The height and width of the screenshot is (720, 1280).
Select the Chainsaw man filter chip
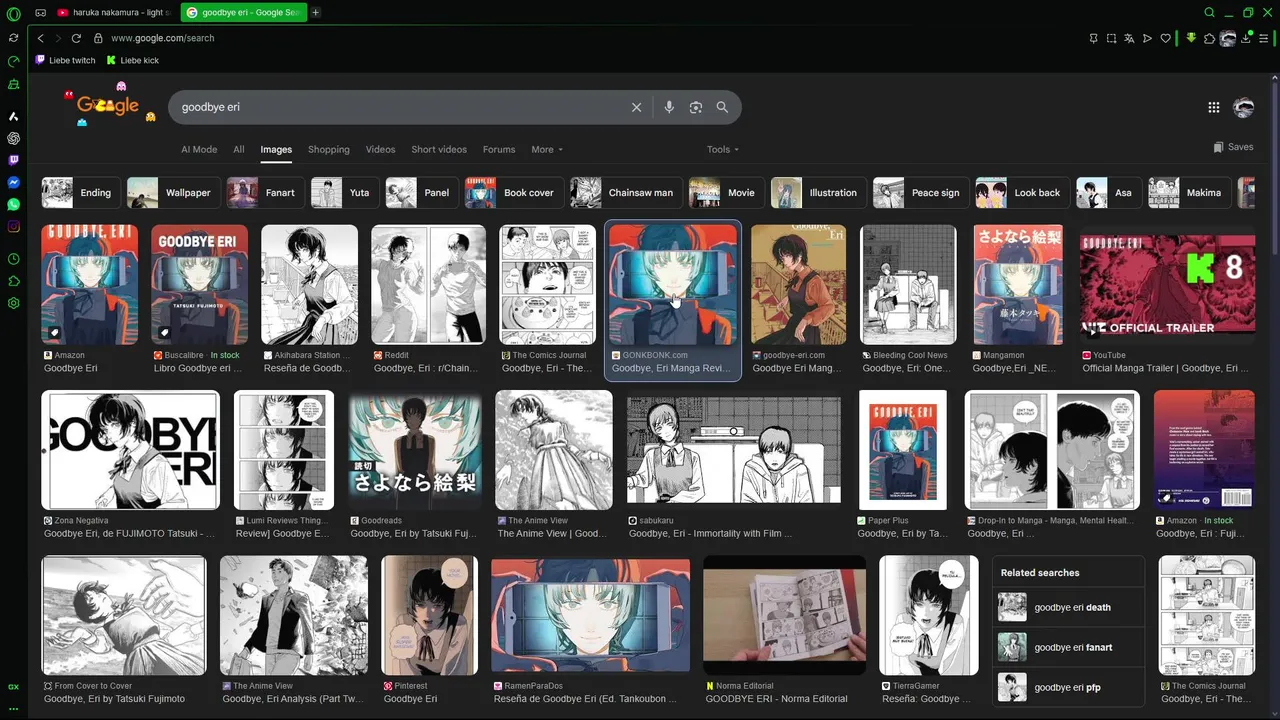[x=626, y=192]
